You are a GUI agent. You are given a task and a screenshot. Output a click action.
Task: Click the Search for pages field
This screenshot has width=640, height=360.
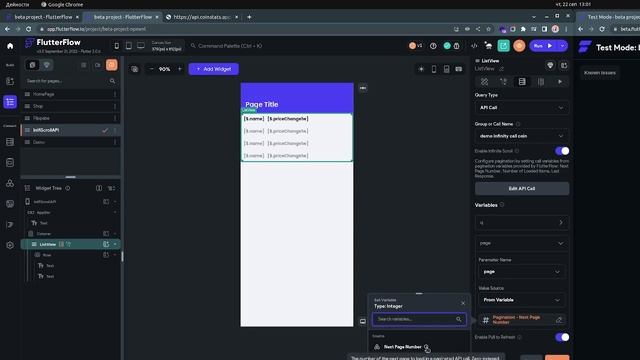click(x=70, y=81)
